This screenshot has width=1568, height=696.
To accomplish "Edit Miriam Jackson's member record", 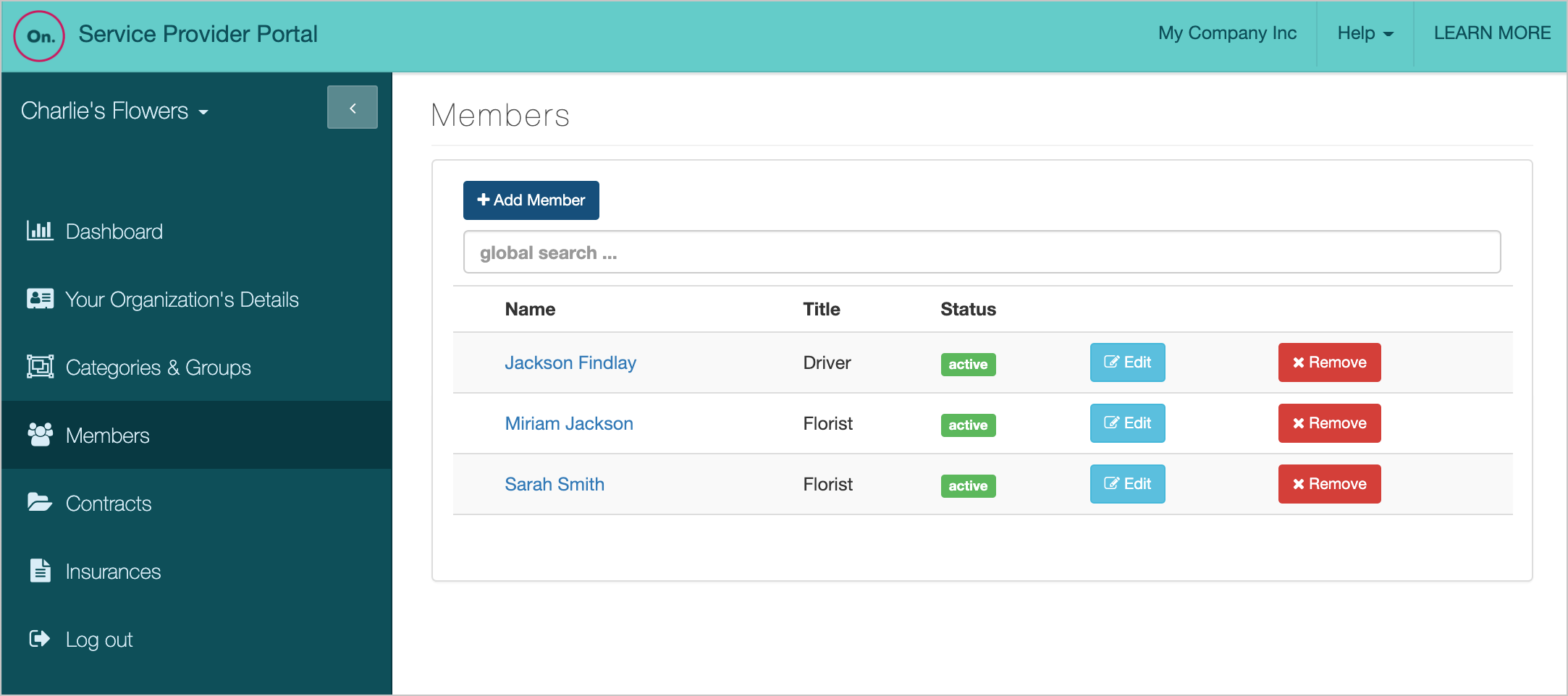I will (x=1127, y=423).
